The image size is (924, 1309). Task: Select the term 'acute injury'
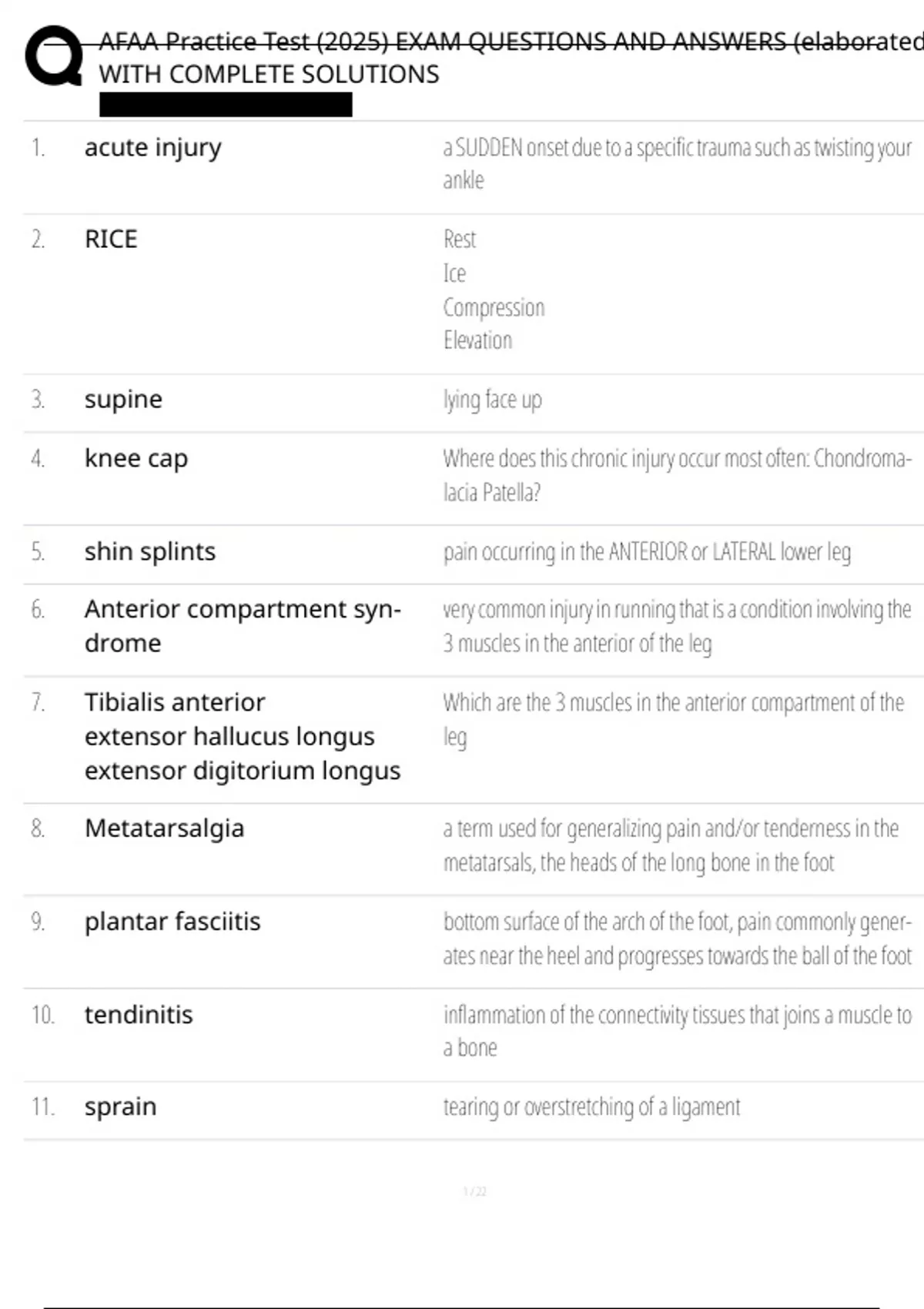[152, 147]
